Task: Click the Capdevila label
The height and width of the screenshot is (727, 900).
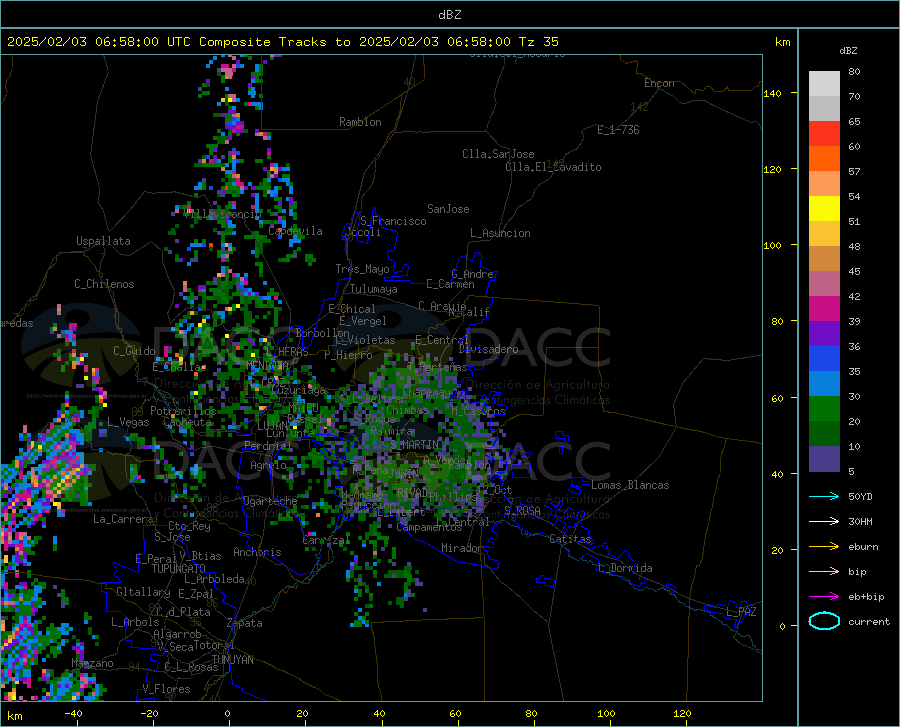Action: 295,231
